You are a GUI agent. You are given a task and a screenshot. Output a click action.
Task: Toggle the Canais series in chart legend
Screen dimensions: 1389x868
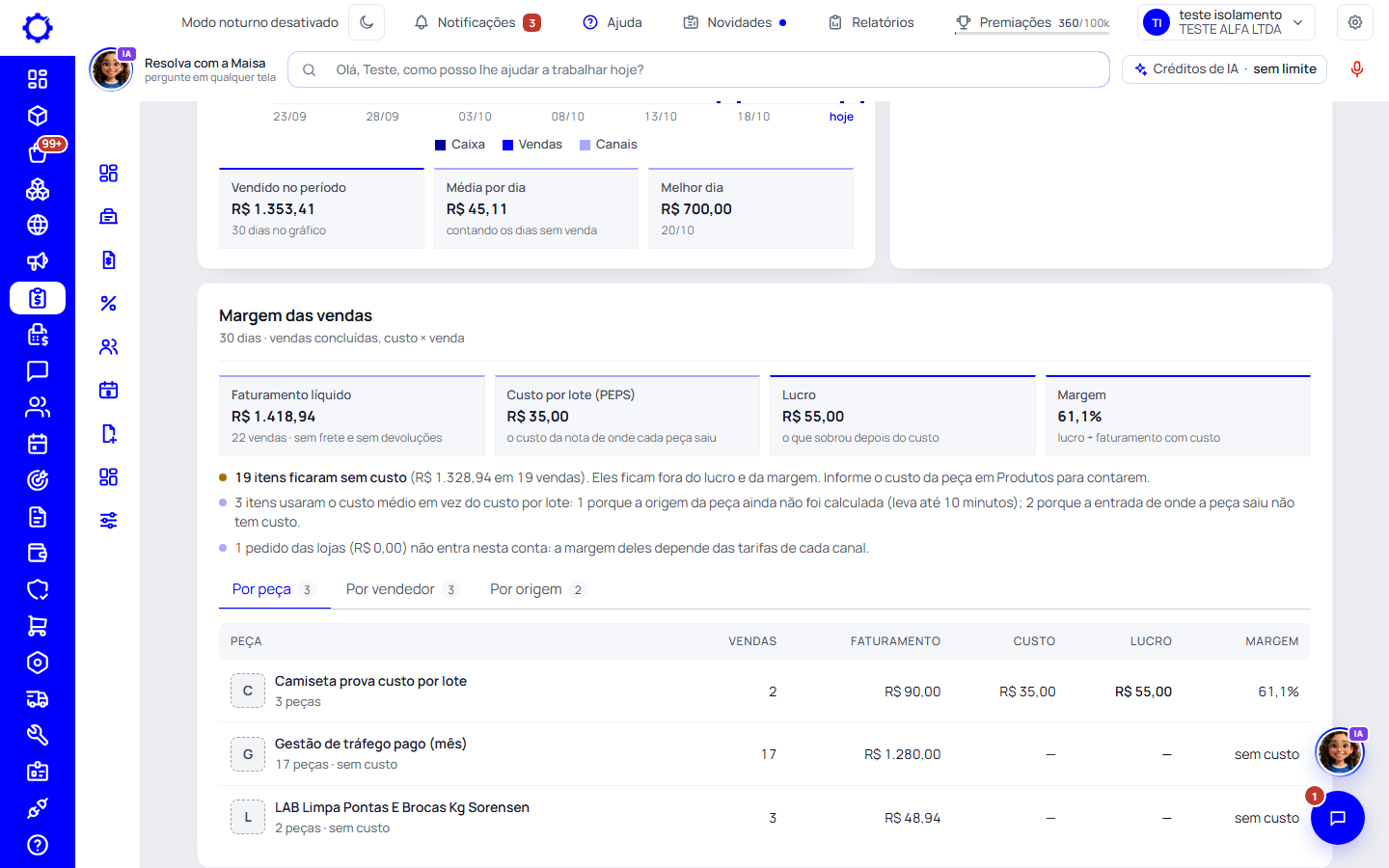[x=609, y=145]
